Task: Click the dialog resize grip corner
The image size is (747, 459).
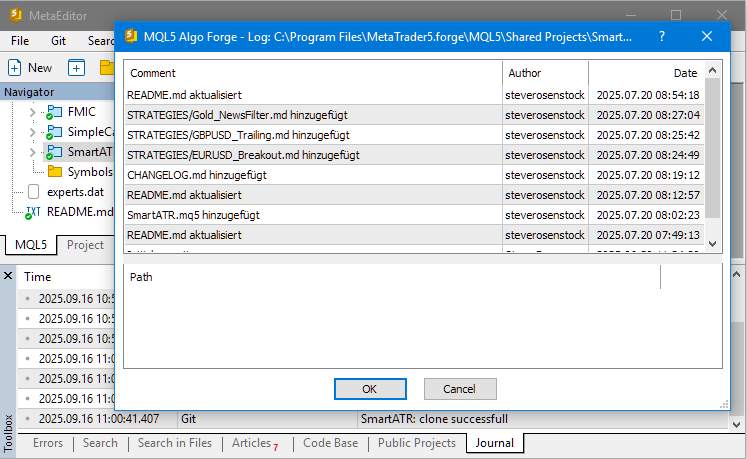Action: point(724,405)
